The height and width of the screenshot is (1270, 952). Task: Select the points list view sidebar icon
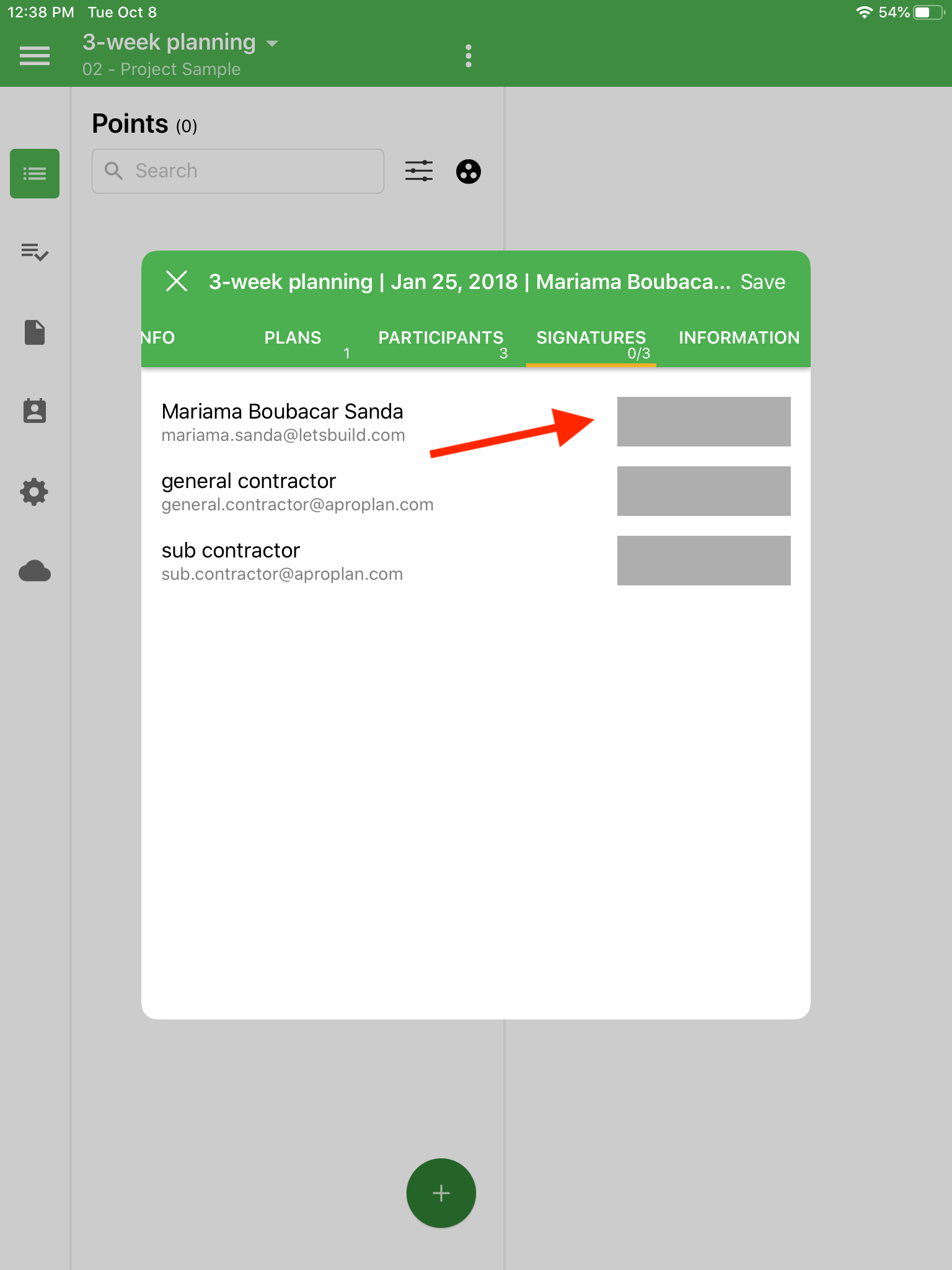[35, 174]
